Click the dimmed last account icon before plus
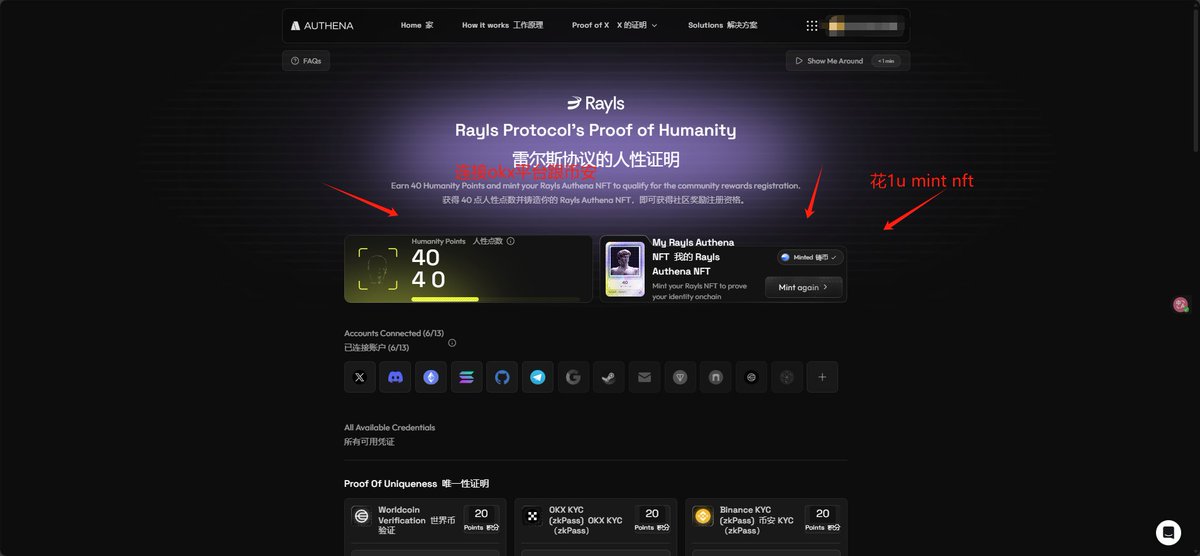 pos(786,377)
